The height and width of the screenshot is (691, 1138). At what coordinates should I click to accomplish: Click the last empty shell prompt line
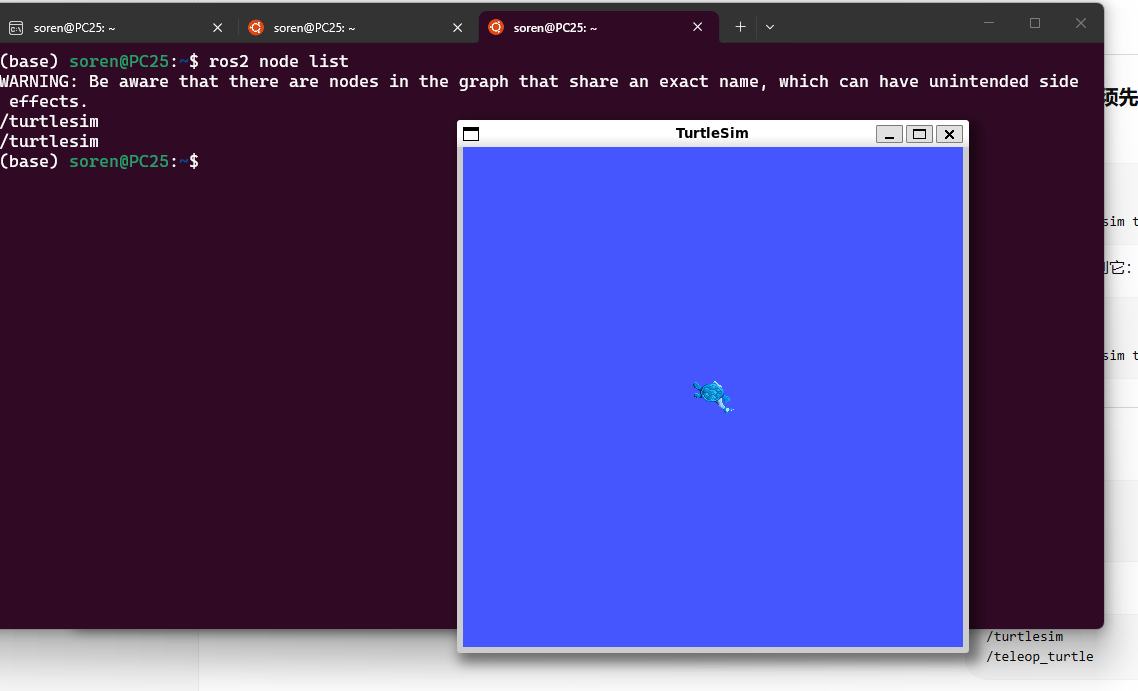coord(99,161)
